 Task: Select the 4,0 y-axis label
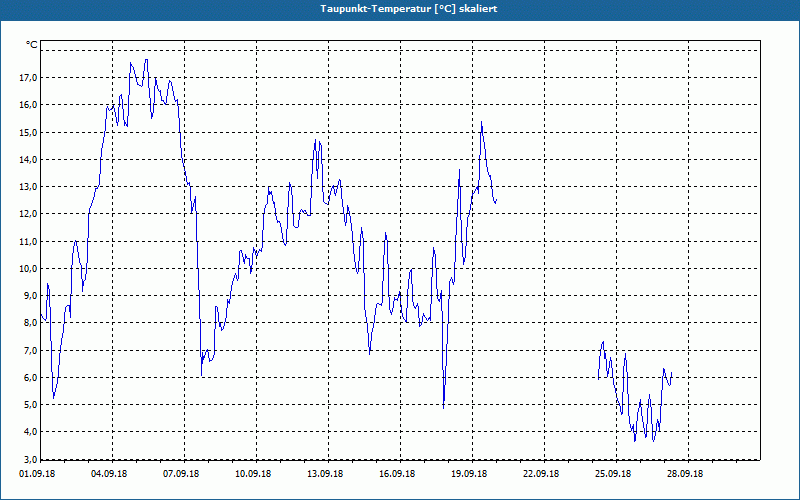(x=30, y=432)
